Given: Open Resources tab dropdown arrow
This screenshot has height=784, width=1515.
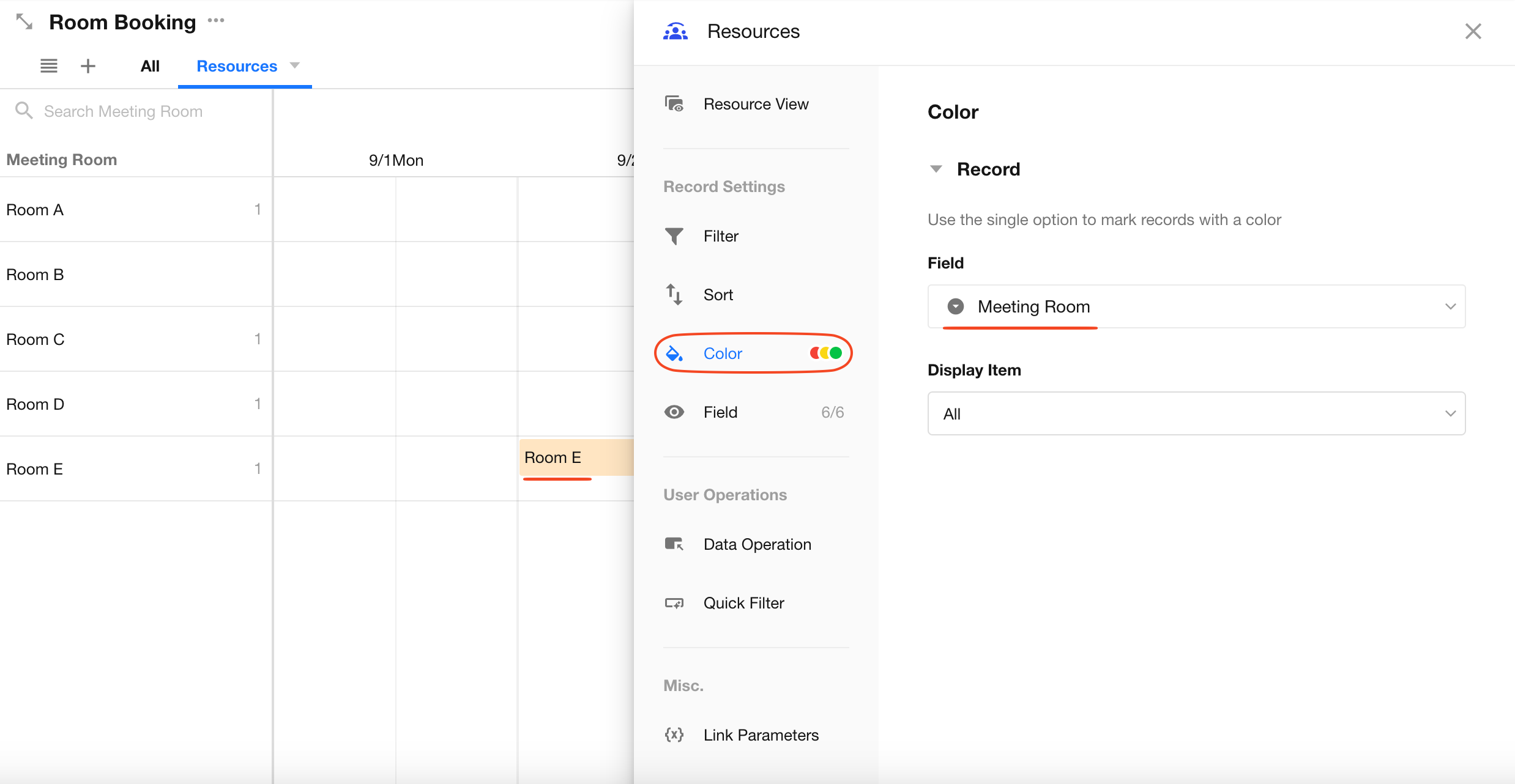Looking at the screenshot, I should click(295, 65).
